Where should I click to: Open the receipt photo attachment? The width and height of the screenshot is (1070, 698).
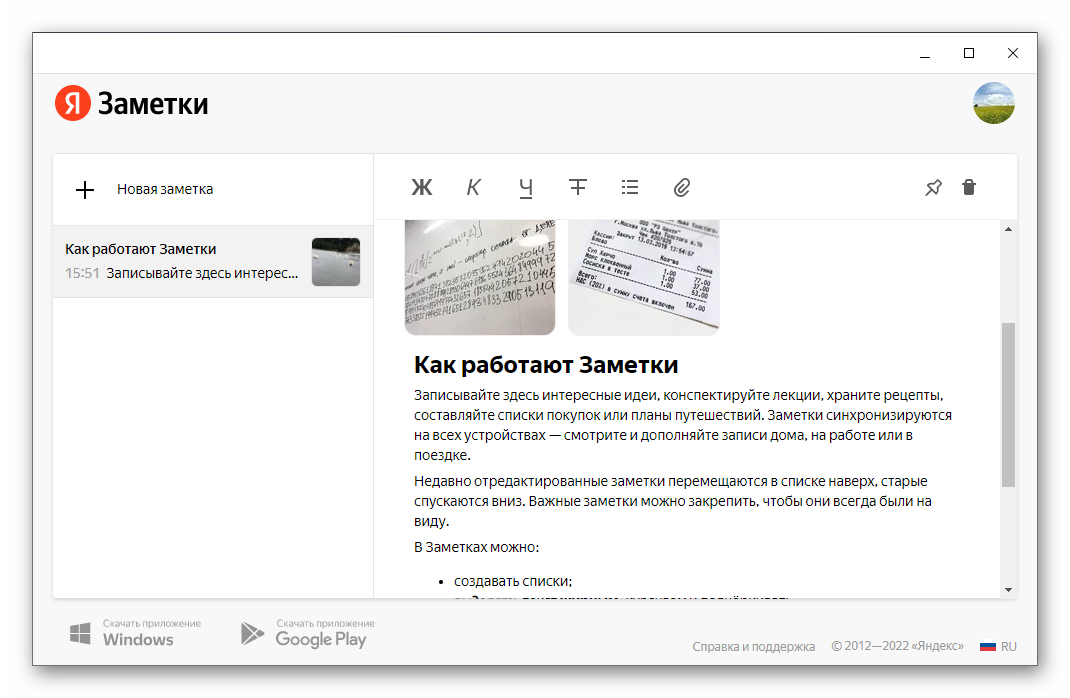click(x=644, y=277)
